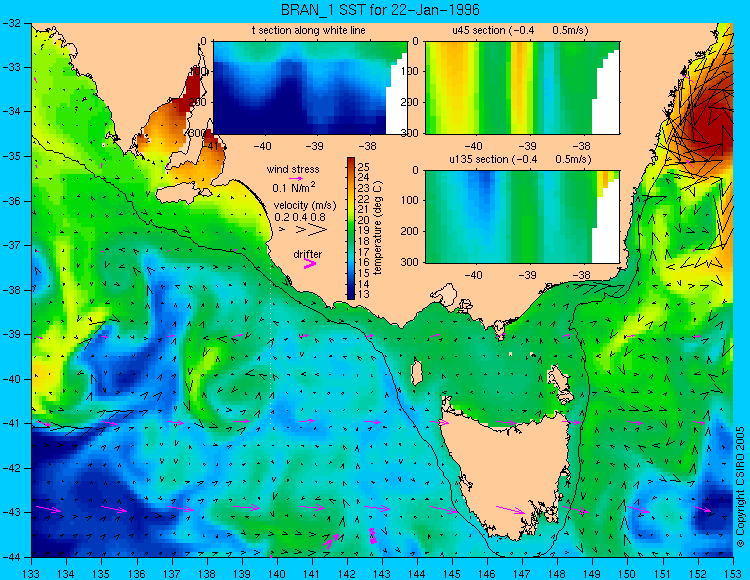
Task: Select colorbar tick value 25
Action: (364, 167)
